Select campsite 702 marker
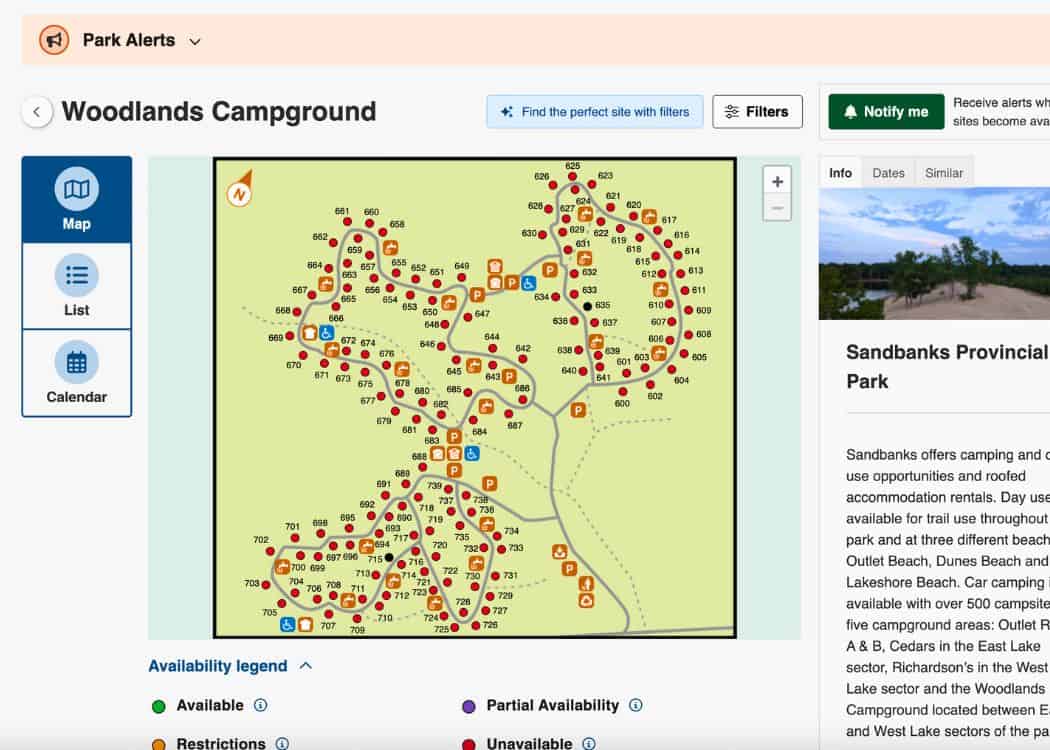 point(270,551)
